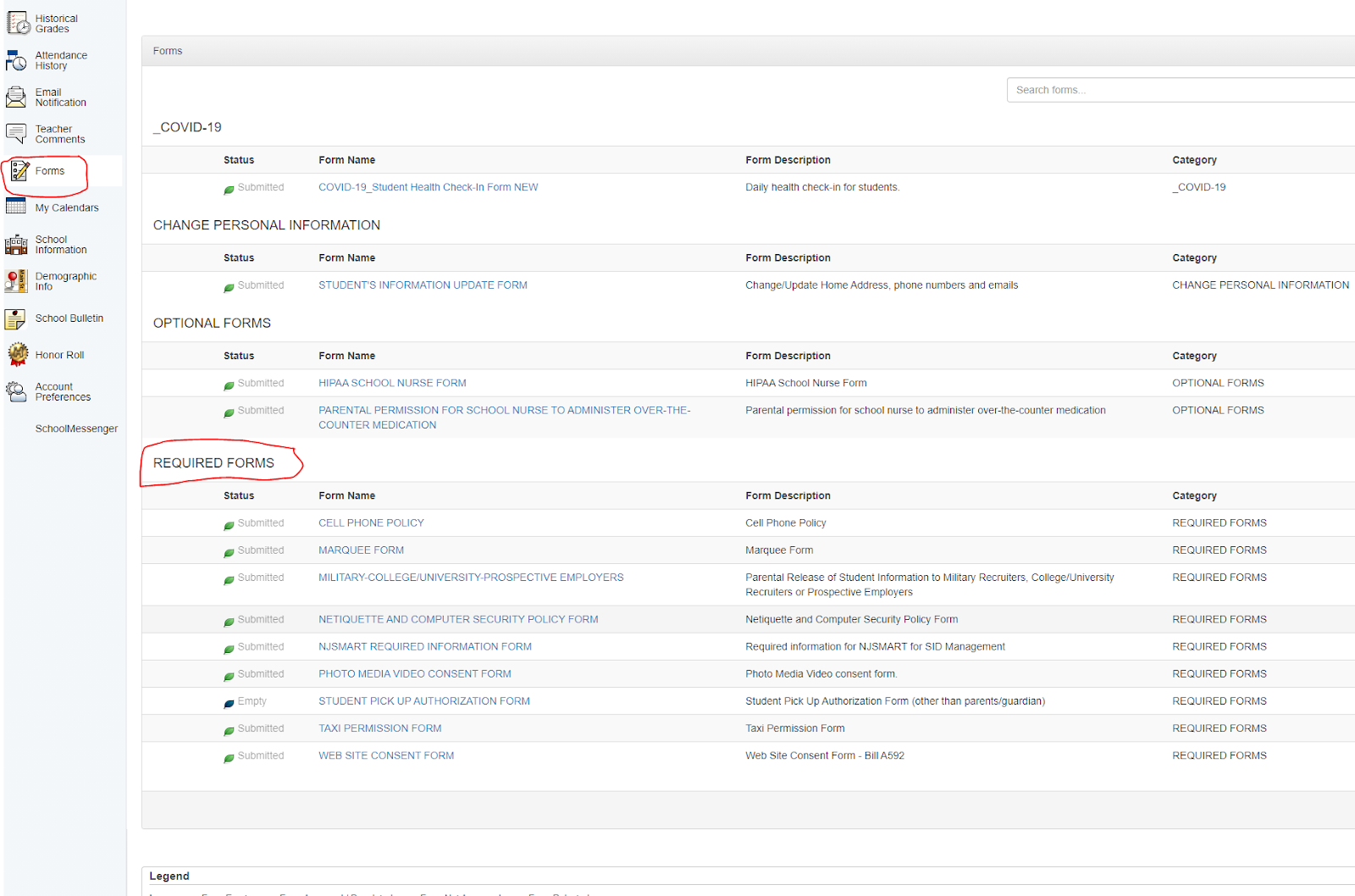Click status leaf icon for COVID-19 health form
This screenshot has height=896, width=1355.
tap(229, 189)
